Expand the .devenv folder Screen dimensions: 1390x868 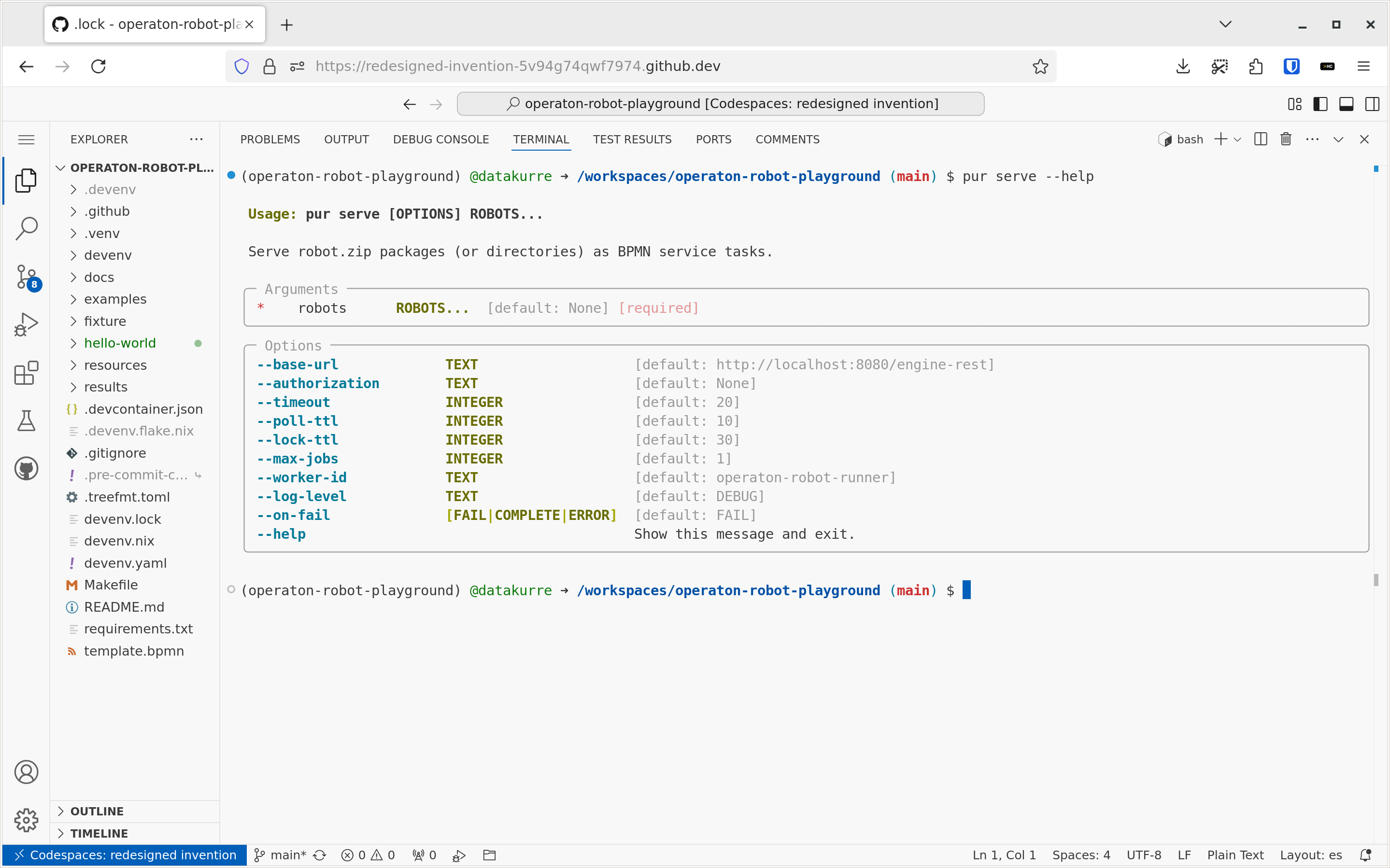pos(135,189)
